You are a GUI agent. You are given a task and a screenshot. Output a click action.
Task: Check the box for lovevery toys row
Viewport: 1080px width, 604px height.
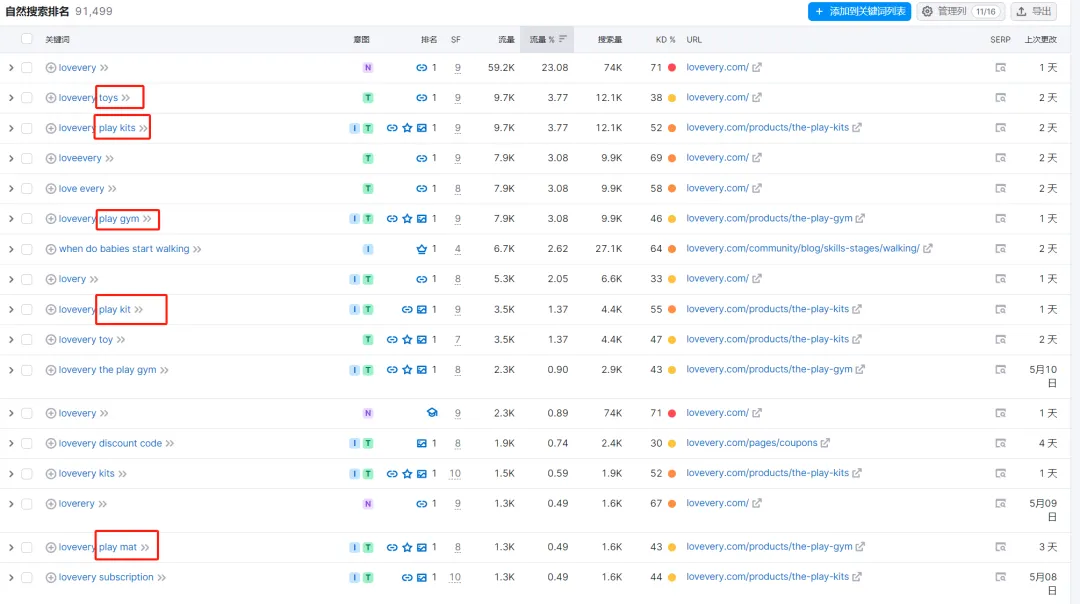(x=27, y=98)
